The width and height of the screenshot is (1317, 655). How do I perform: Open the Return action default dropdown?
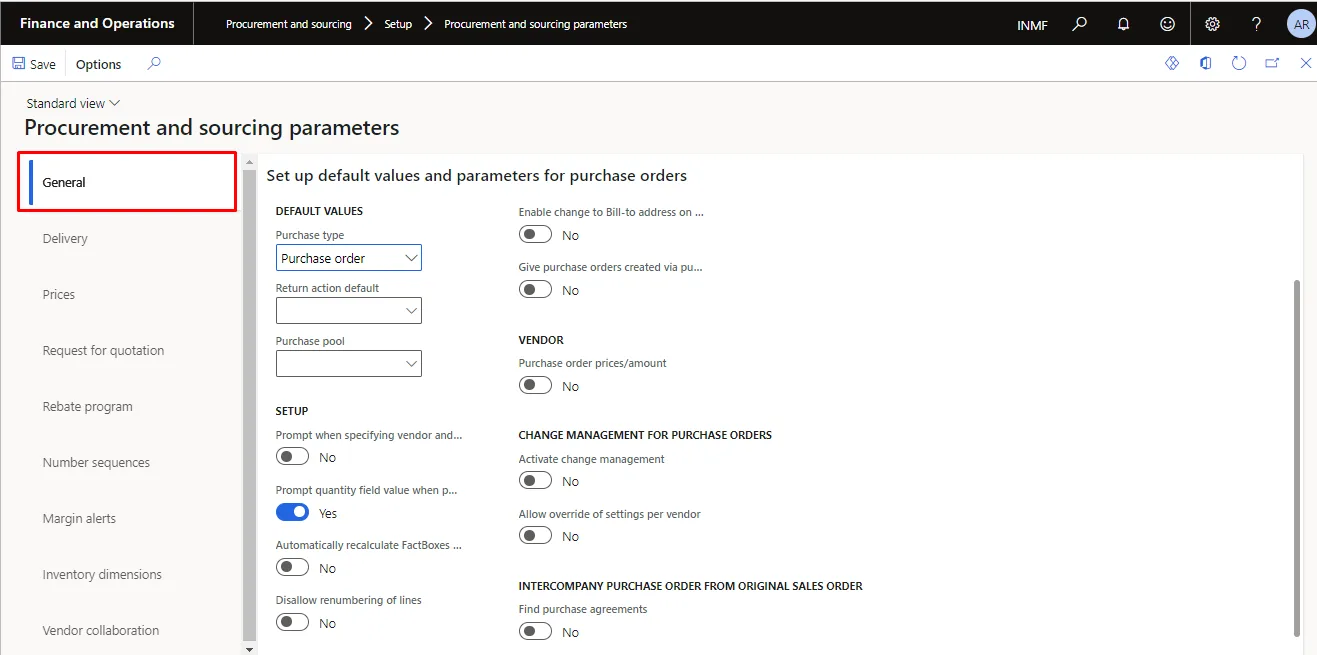pos(349,311)
